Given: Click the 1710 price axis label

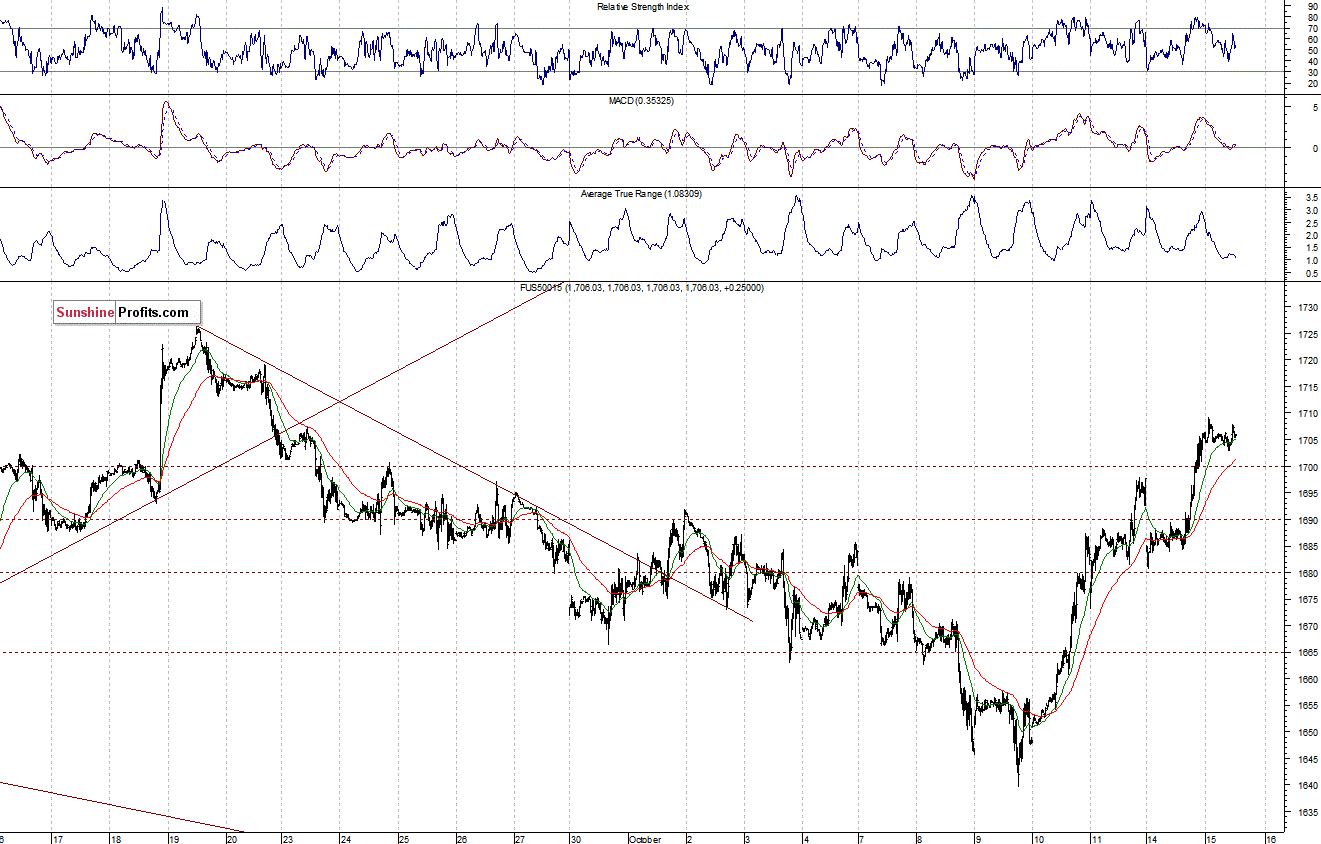Looking at the screenshot, I should (1308, 413).
